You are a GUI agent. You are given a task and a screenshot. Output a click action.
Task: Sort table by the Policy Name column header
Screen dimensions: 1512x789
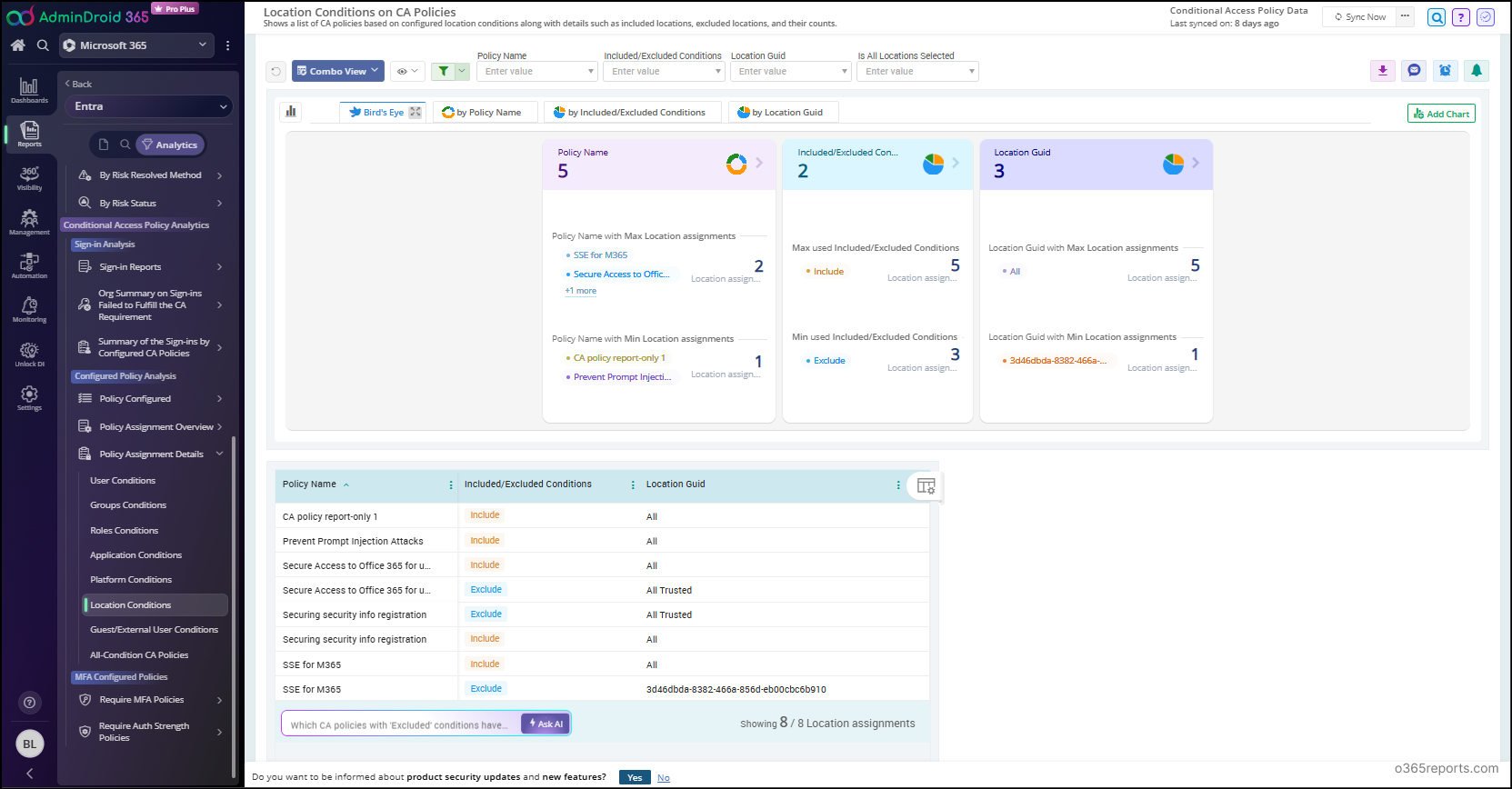click(x=309, y=484)
